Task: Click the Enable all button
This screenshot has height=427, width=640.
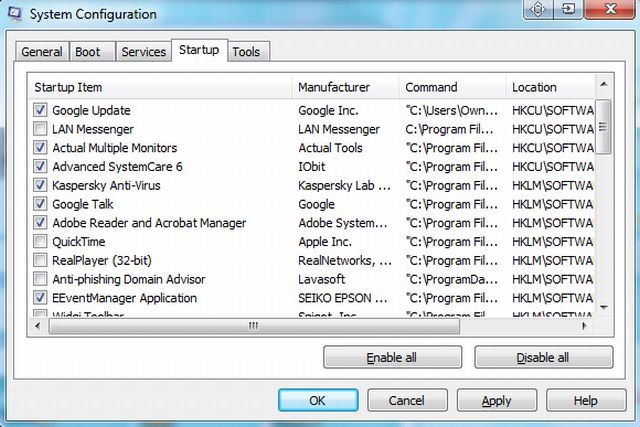Action: click(x=392, y=357)
